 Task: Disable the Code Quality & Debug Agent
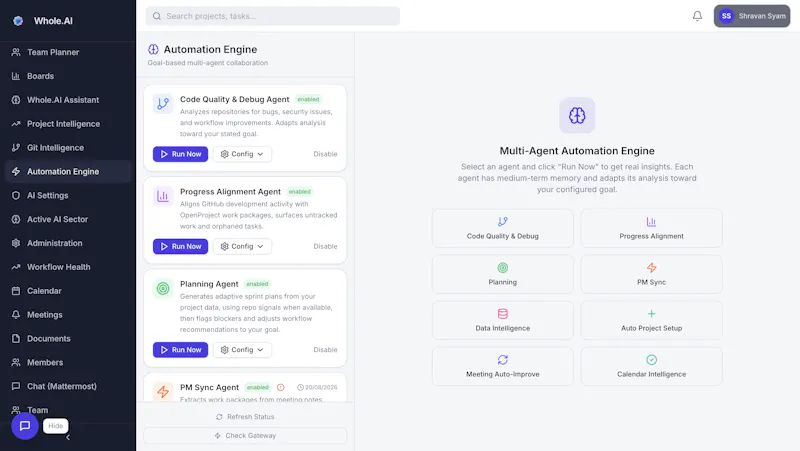point(325,154)
